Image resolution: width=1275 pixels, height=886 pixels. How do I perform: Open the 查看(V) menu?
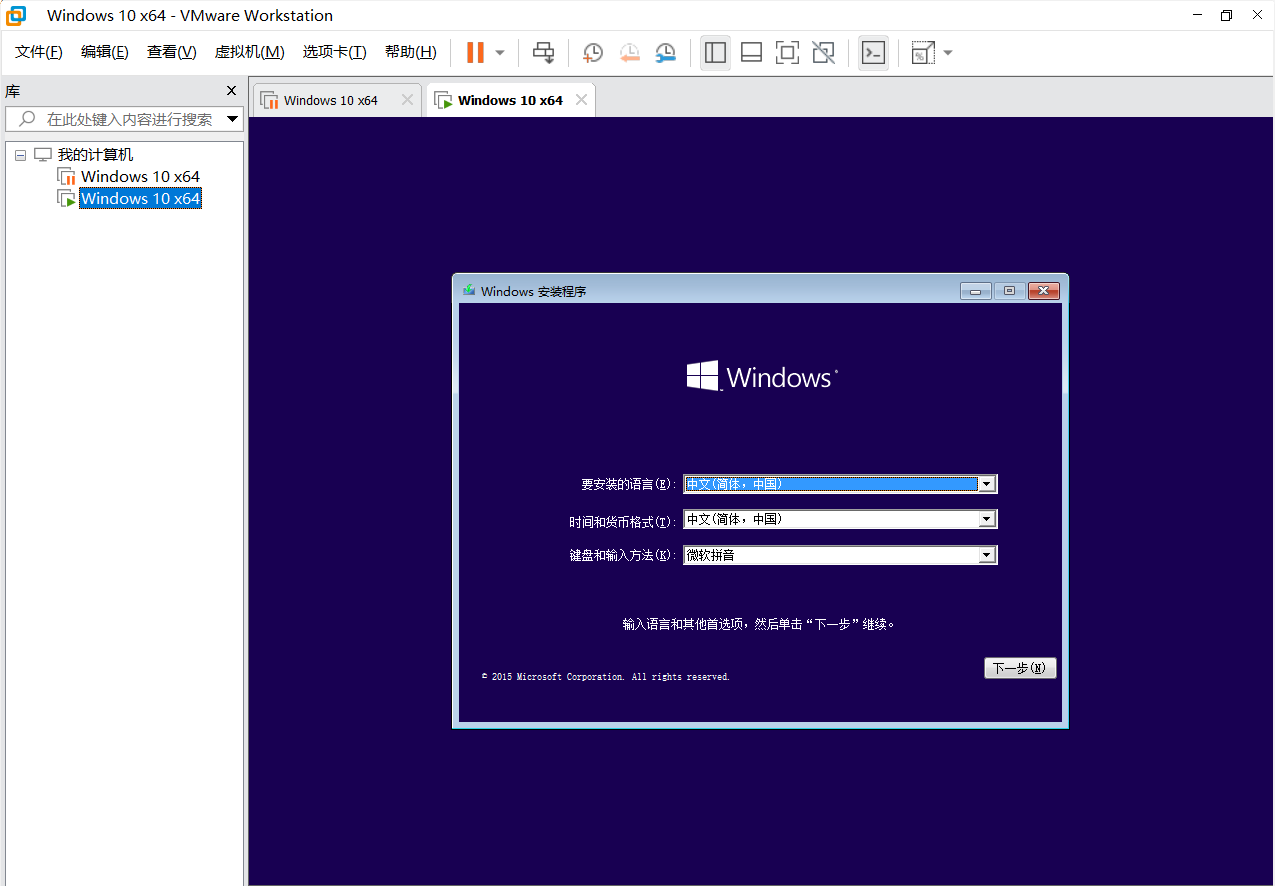(x=172, y=52)
